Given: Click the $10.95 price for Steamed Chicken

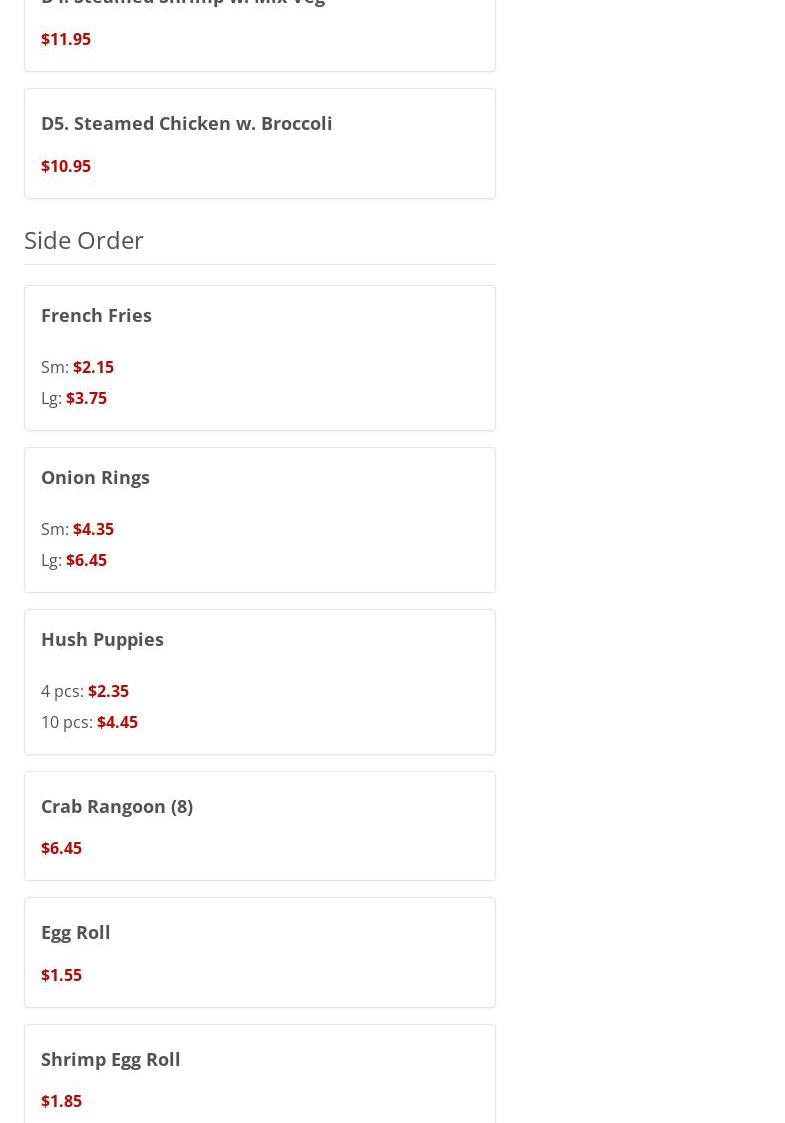Looking at the screenshot, I should tap(66, 166).
